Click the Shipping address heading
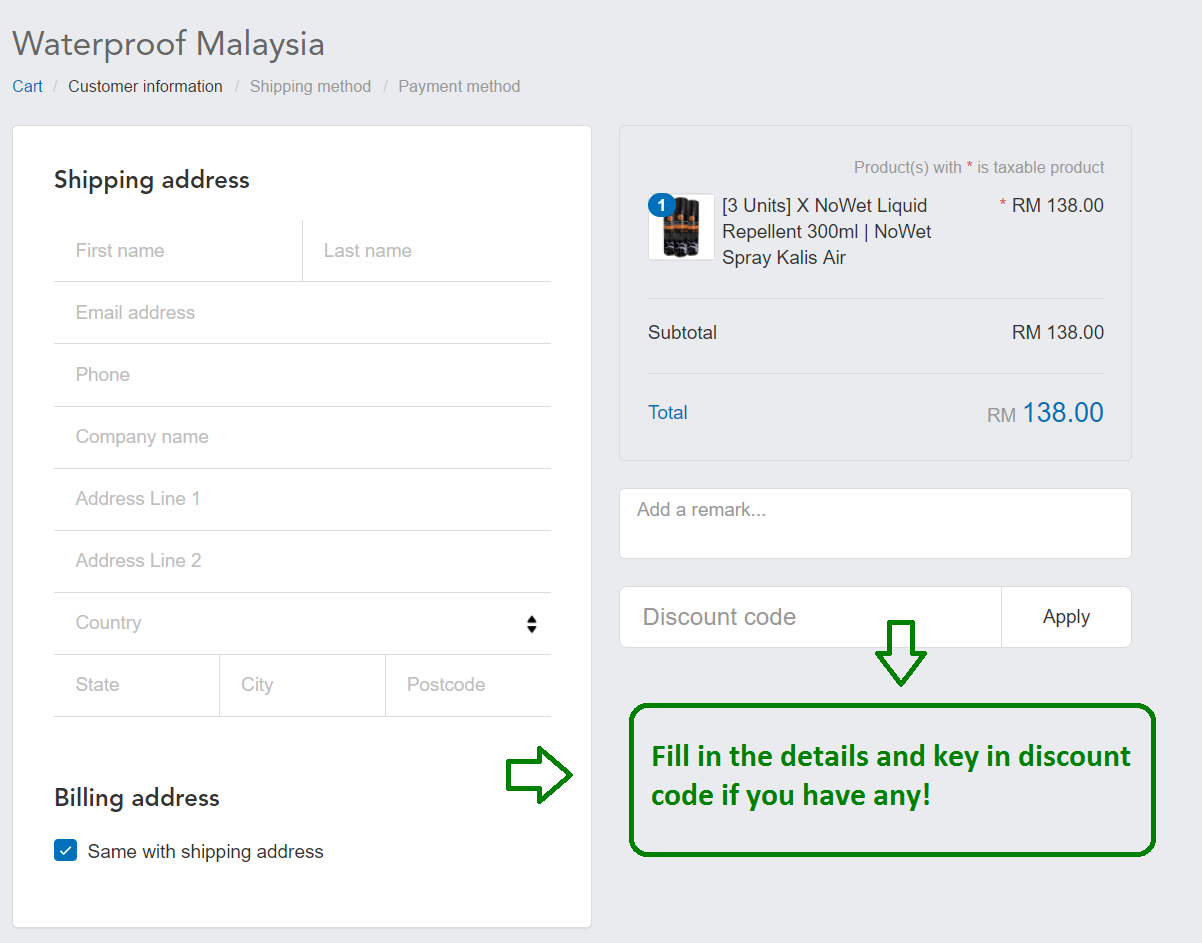Viewport: 1202px width, 943px height. pos(152,180)
